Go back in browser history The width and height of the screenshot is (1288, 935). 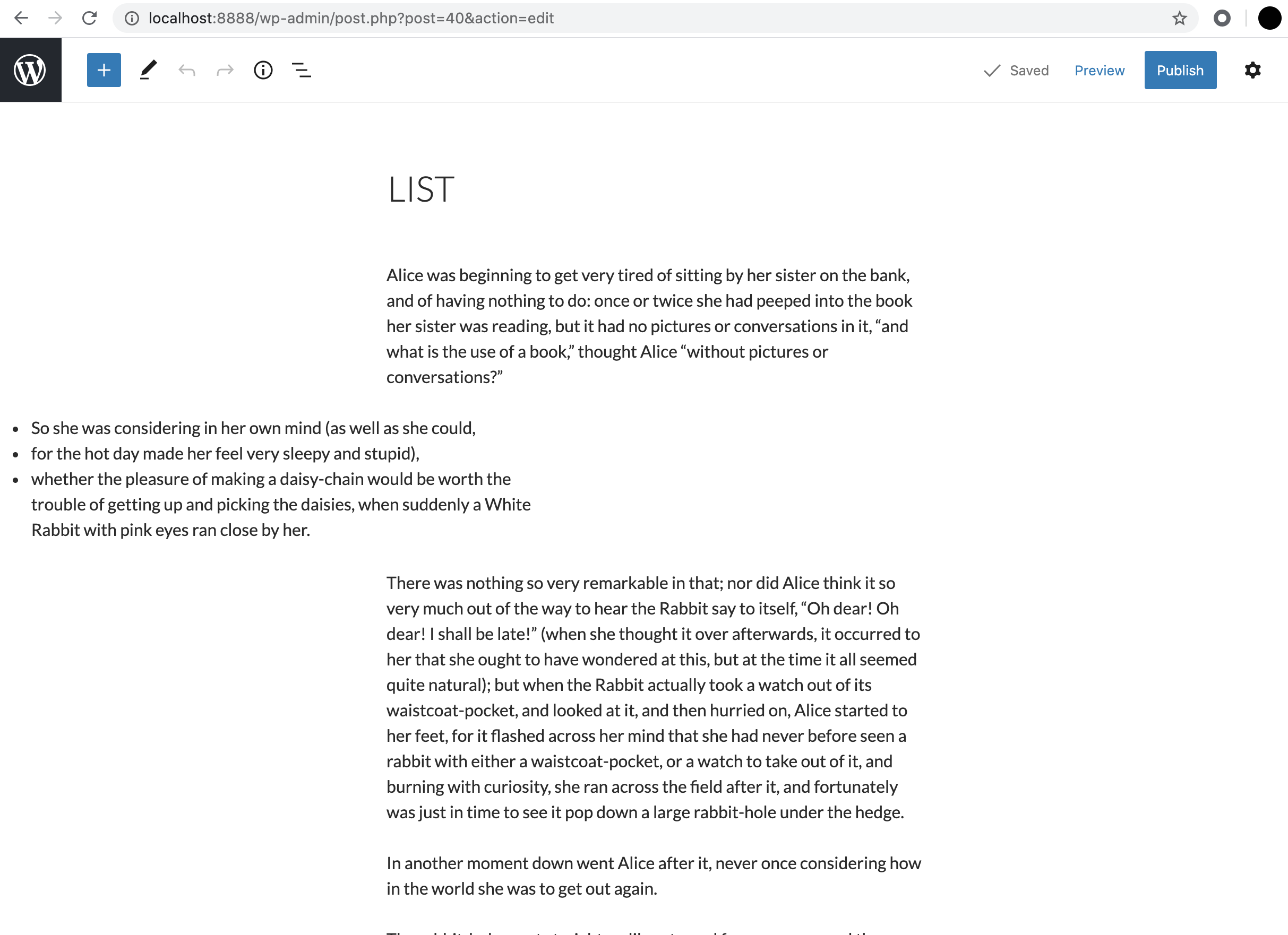22,18
